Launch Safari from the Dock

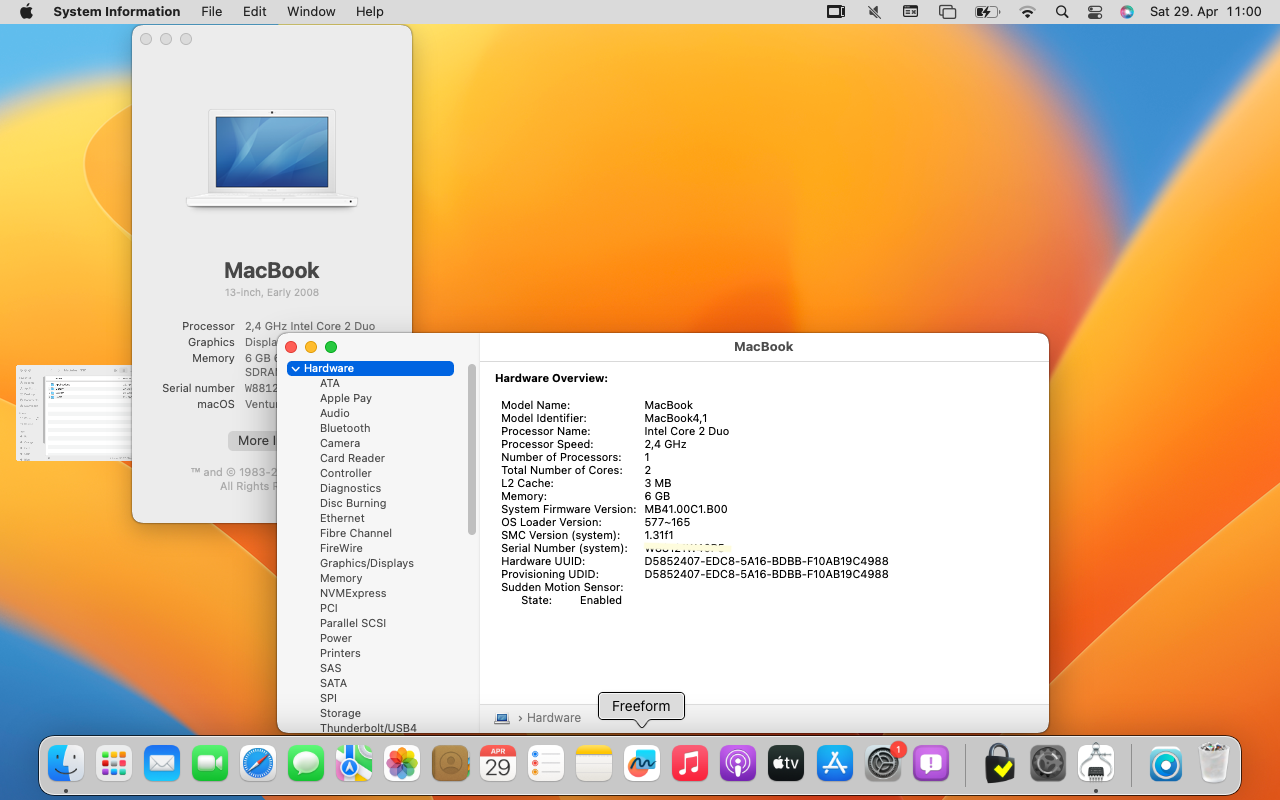coord(258,764)
